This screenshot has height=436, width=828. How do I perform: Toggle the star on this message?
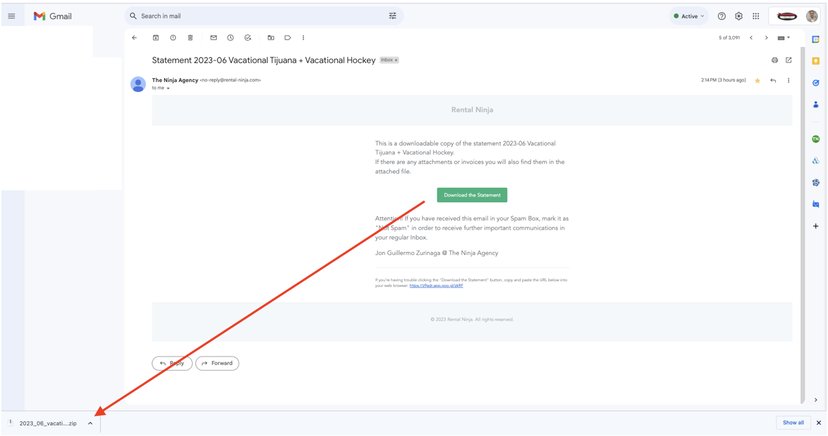click(x=757, y=80)
